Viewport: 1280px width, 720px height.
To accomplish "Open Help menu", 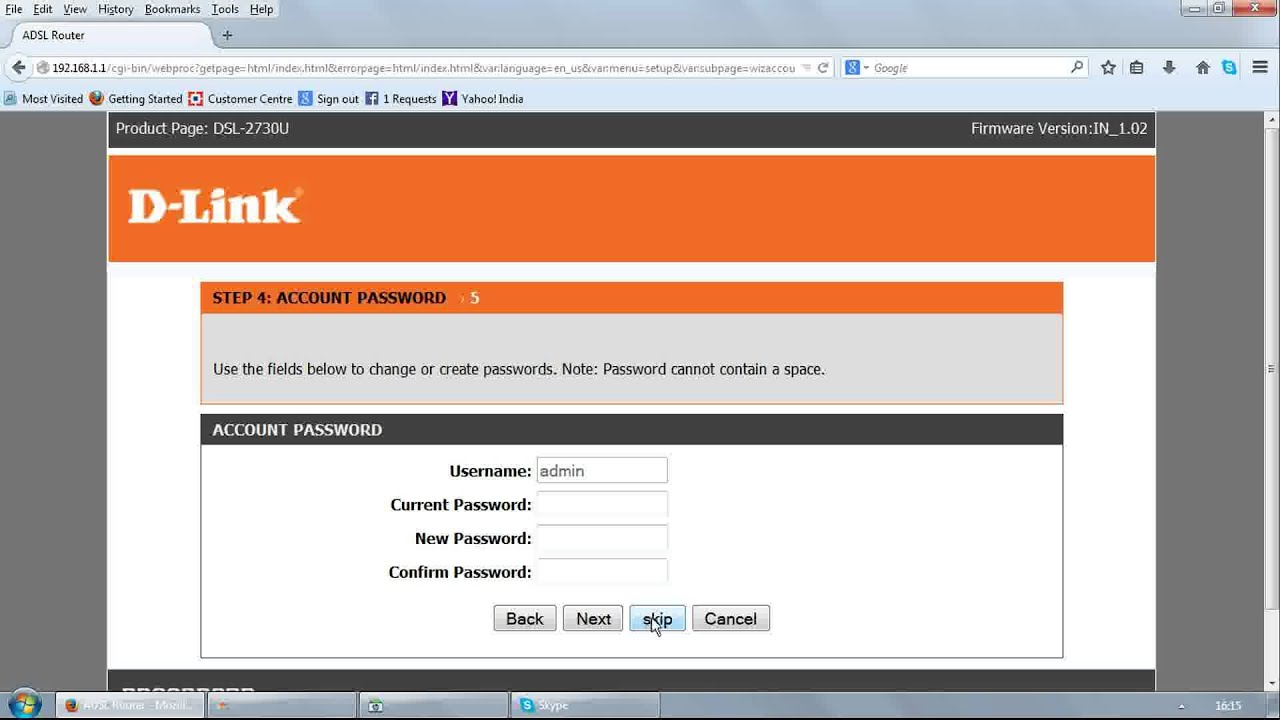I will pos(261,9).
